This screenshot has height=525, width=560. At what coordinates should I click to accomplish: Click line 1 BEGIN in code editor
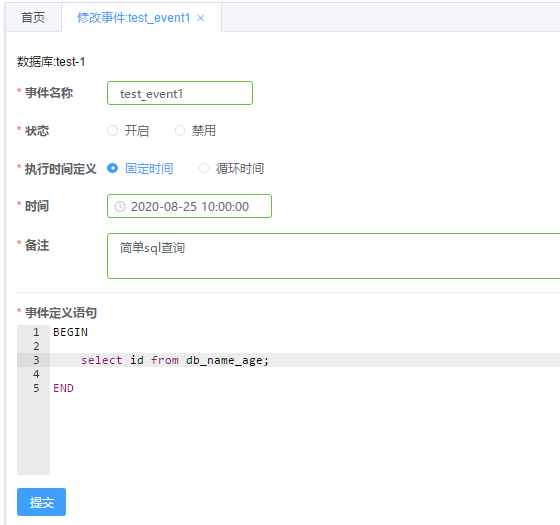click(x=70, y=332)
